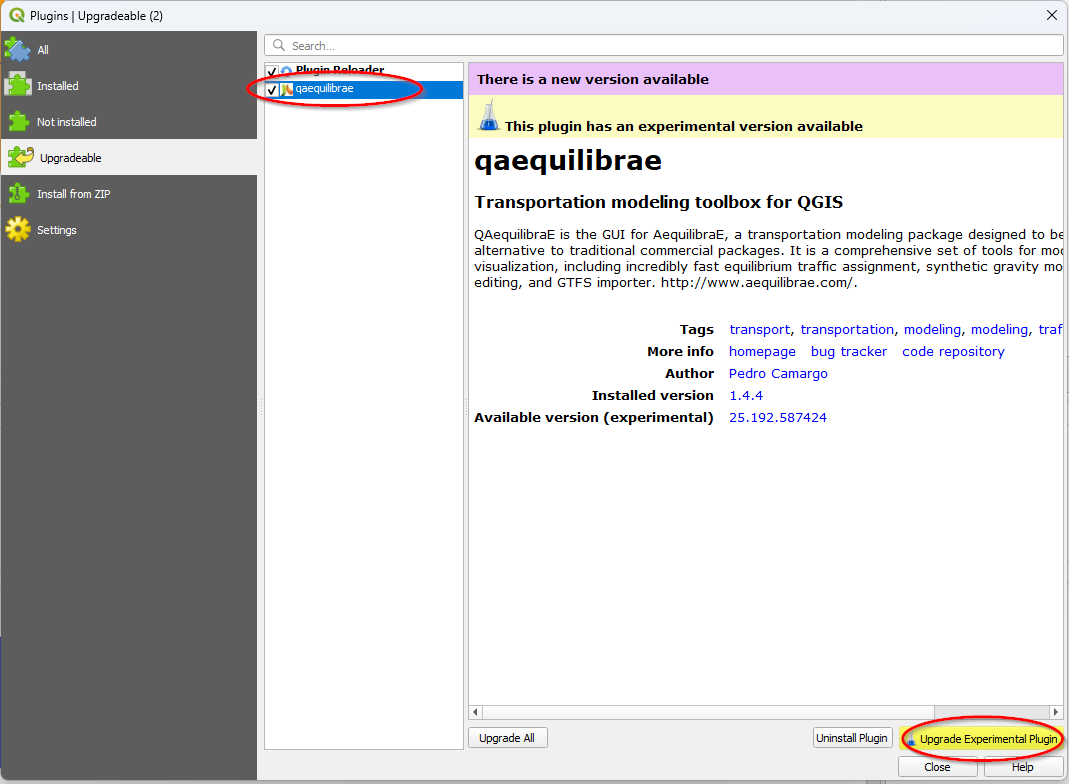1069x784 pixels.
Task: Open the plugin Settings gear icon
Action: pos(18,229)
